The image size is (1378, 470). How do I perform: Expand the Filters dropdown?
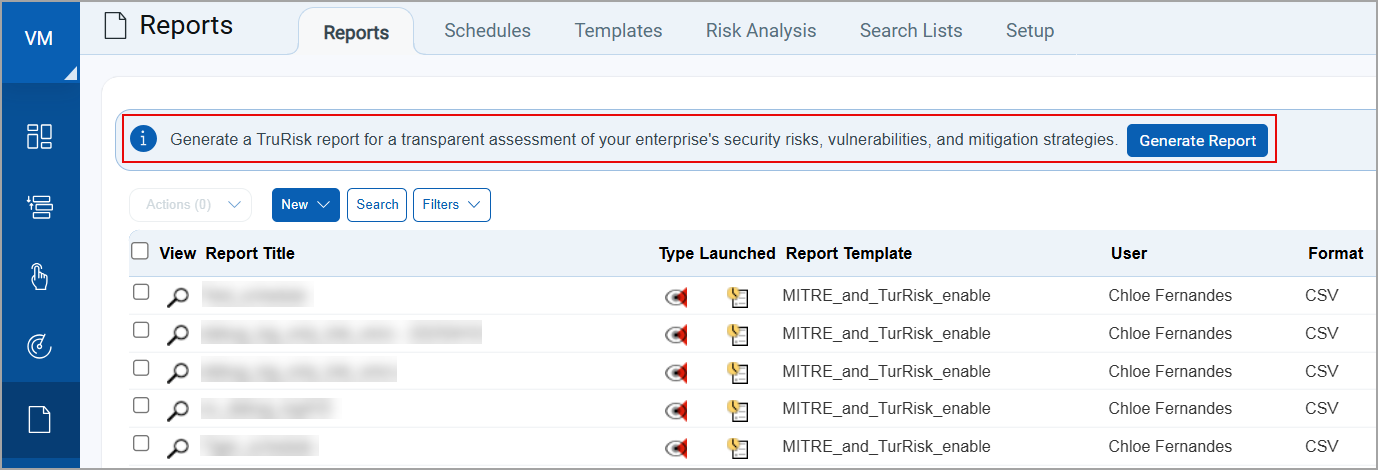452,205
